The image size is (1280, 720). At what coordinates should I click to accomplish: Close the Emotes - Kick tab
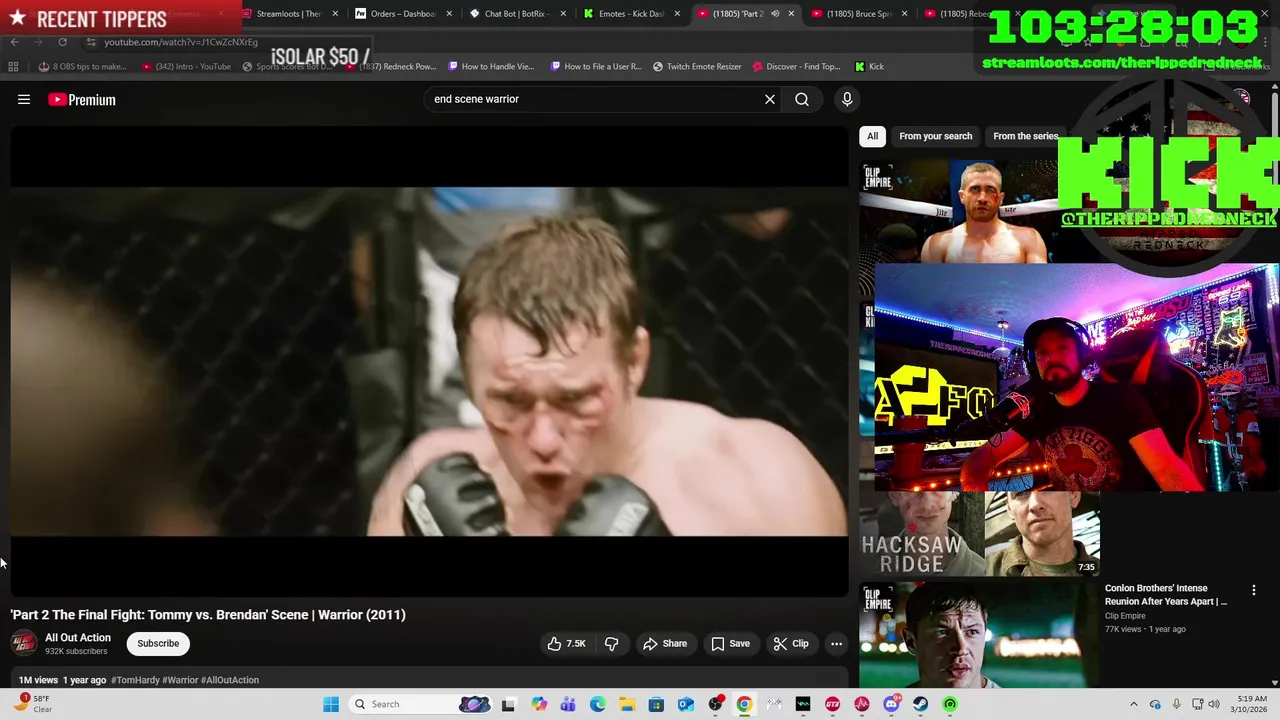point(677,14)
